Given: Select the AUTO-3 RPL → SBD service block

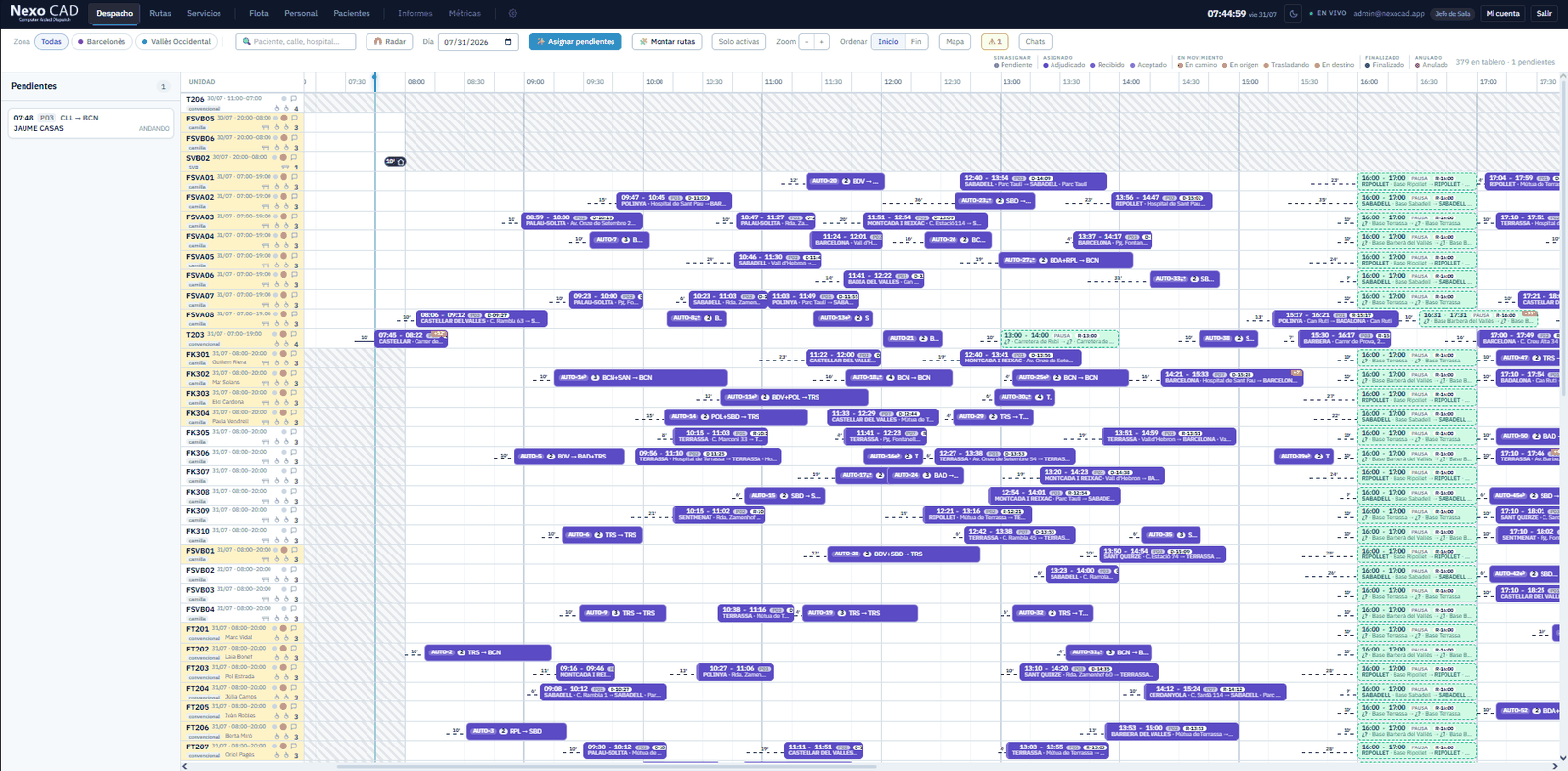Looking at the screenshot, I should pyautogui.click(x=518, y=731).
